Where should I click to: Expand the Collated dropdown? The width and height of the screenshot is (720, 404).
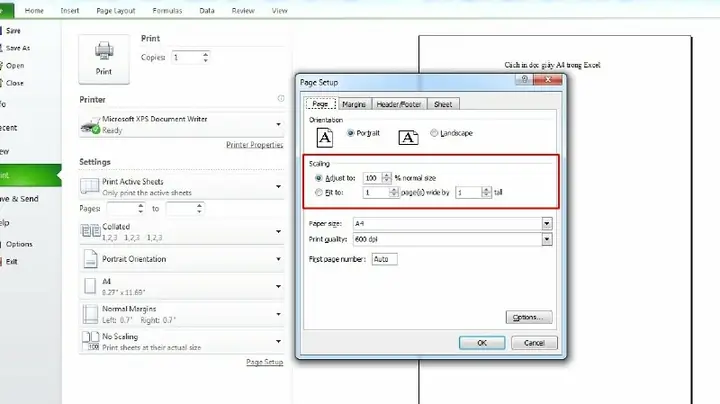click(278, 231)
